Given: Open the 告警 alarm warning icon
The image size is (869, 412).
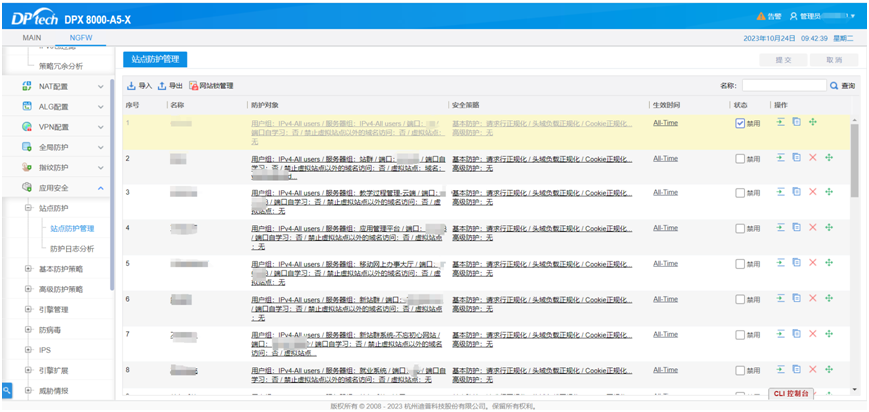Looking at the screenshot, I should [x=761, y=16].
